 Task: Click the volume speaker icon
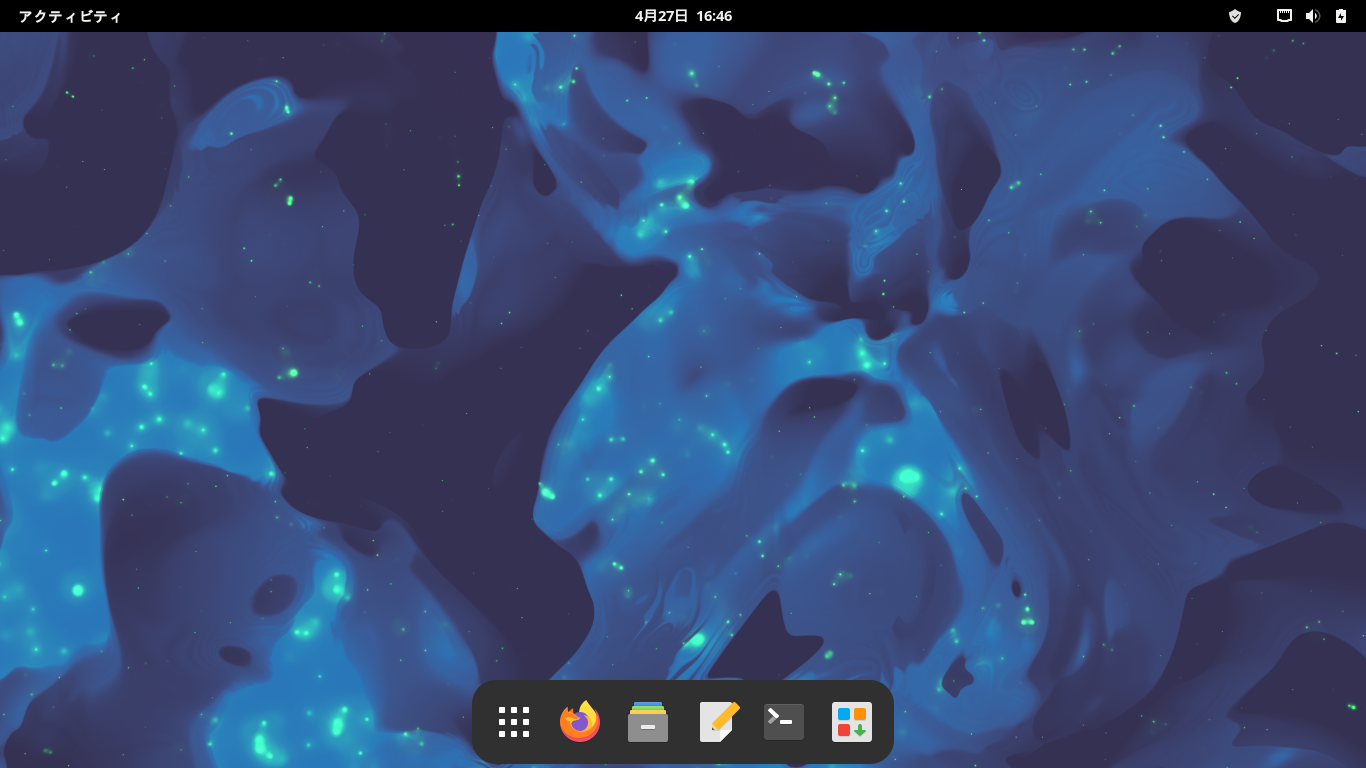[x=1313, y=16]
